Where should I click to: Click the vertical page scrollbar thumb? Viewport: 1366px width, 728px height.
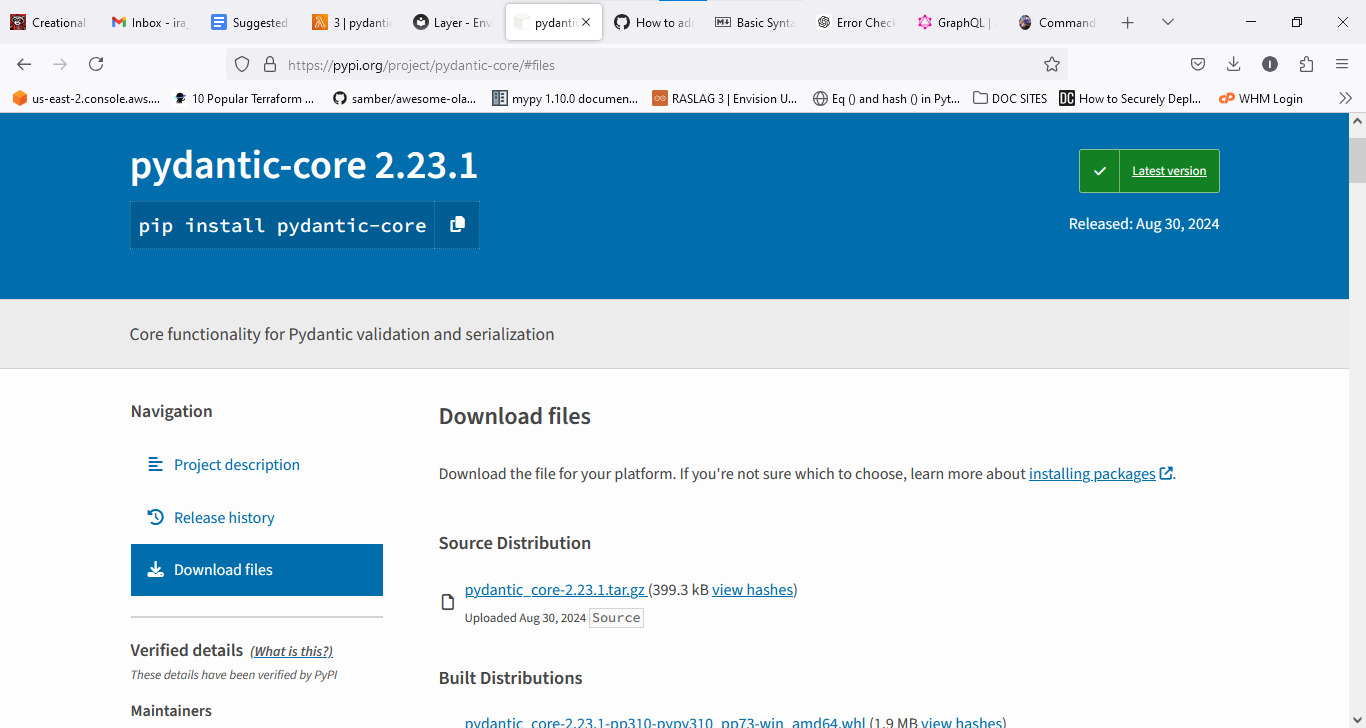[x=1357, y=160]
